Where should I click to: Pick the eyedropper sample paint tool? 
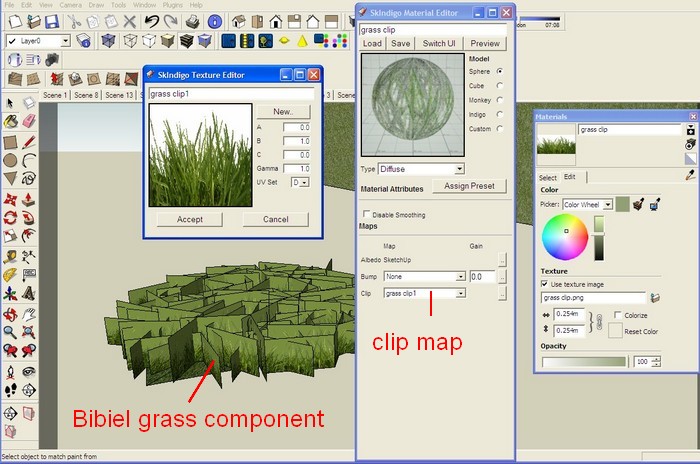tap(690, 175)
